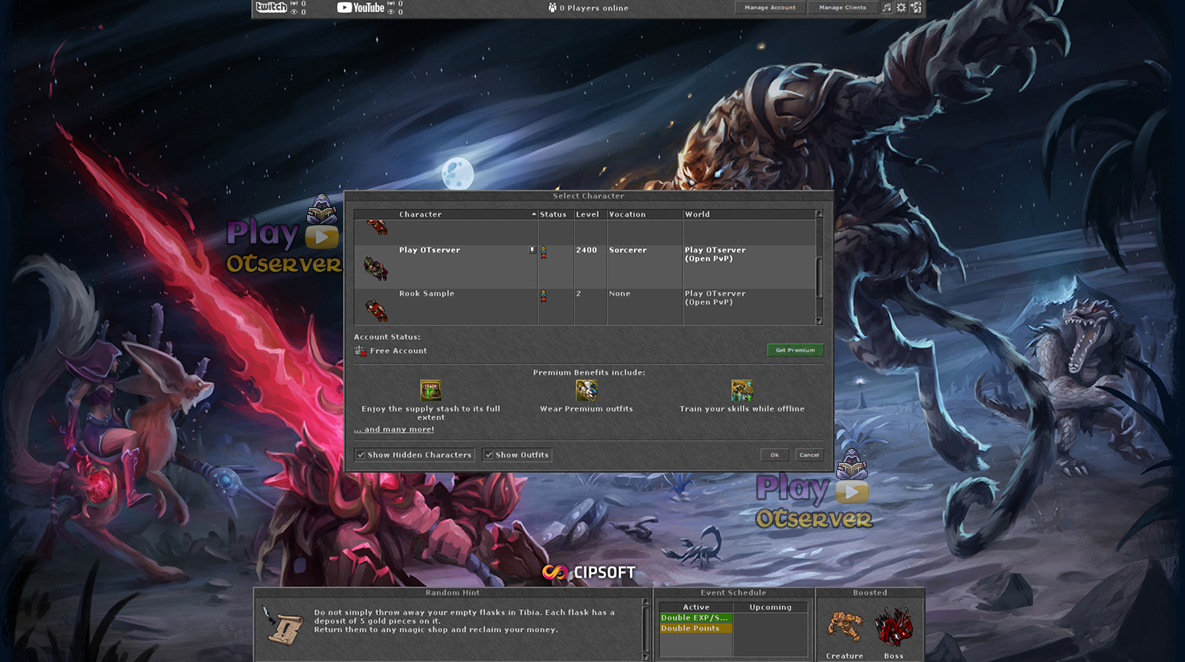Switch to the Active events tab
Image resolution: width=1185 pixels, height=662 pixels.
click(x=696, y=607)
